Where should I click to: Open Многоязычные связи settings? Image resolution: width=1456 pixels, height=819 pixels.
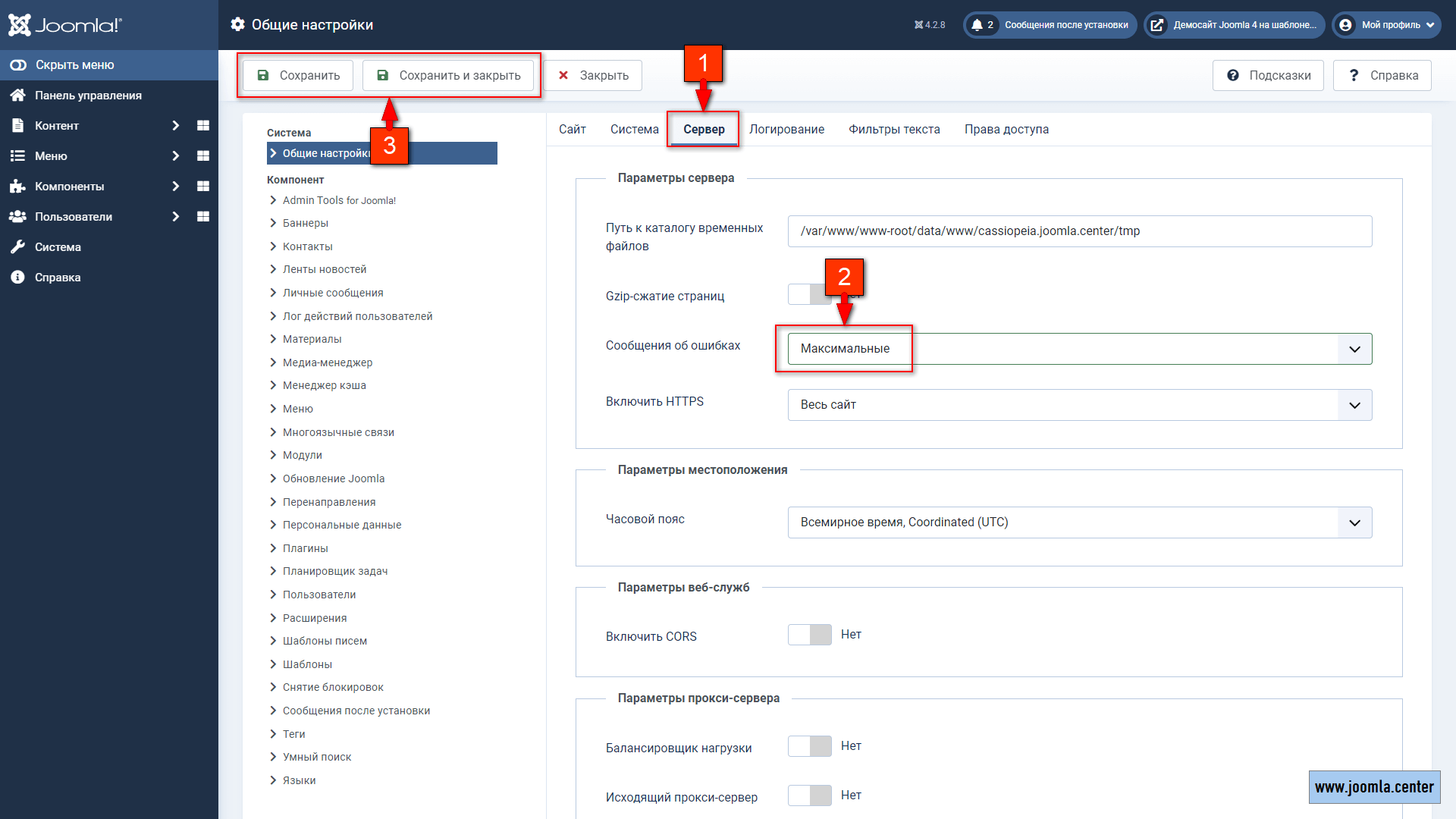(x=338, y=432)
